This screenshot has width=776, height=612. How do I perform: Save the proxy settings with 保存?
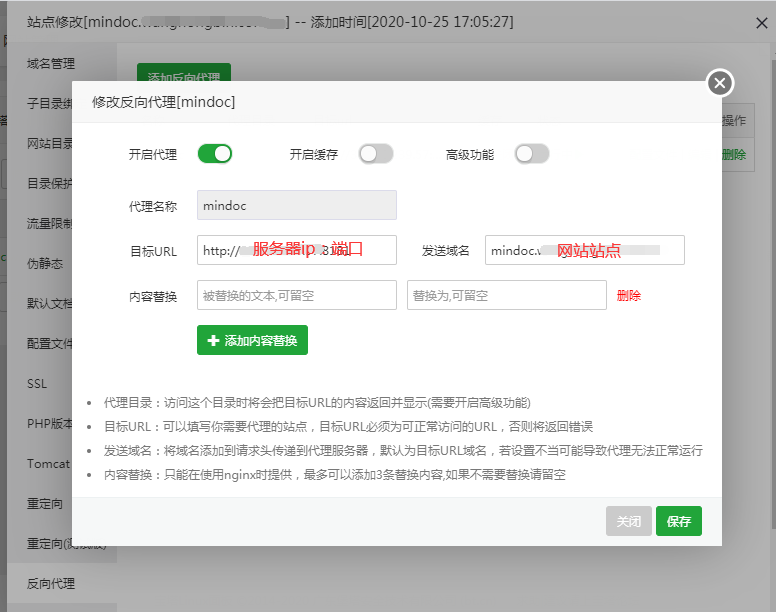pos(679,521)
